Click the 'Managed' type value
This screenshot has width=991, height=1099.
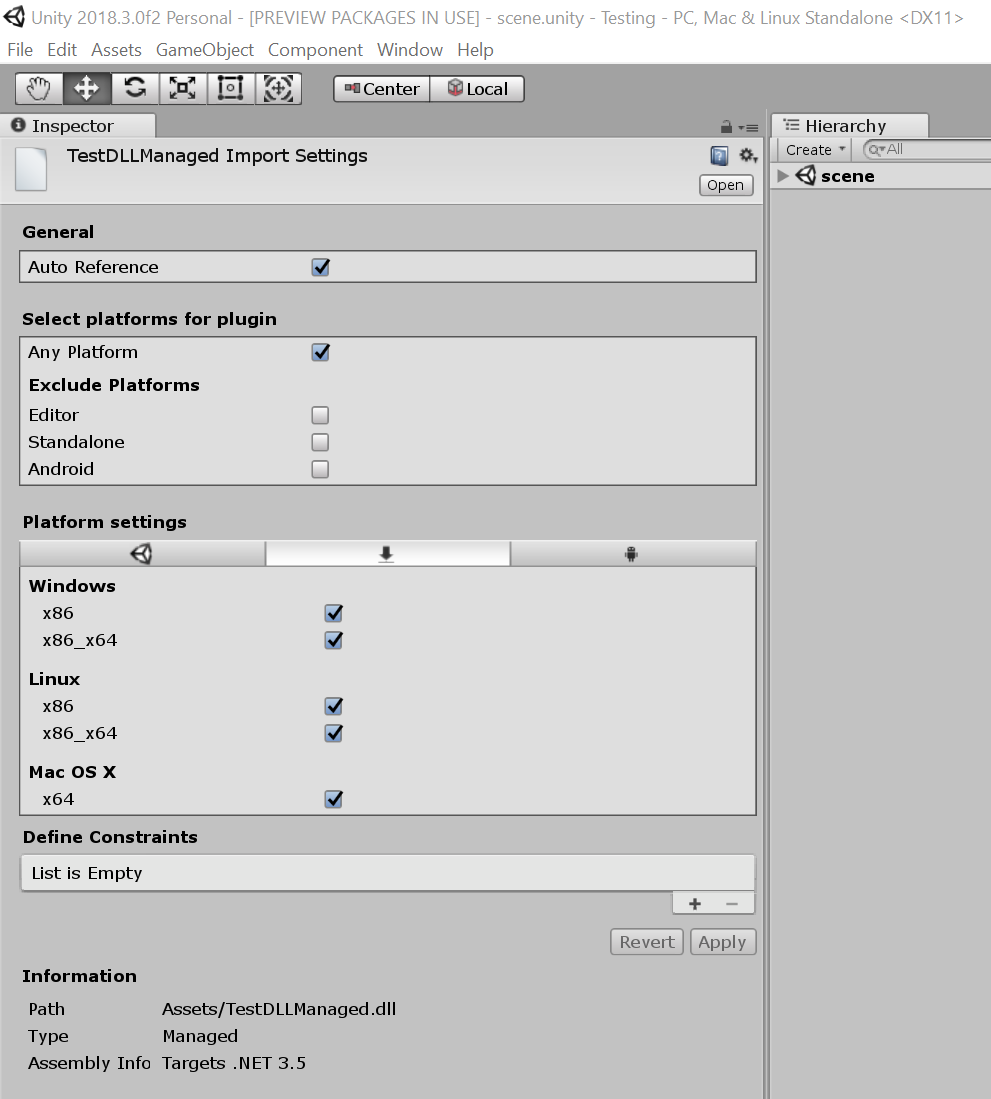[200, 1036]
